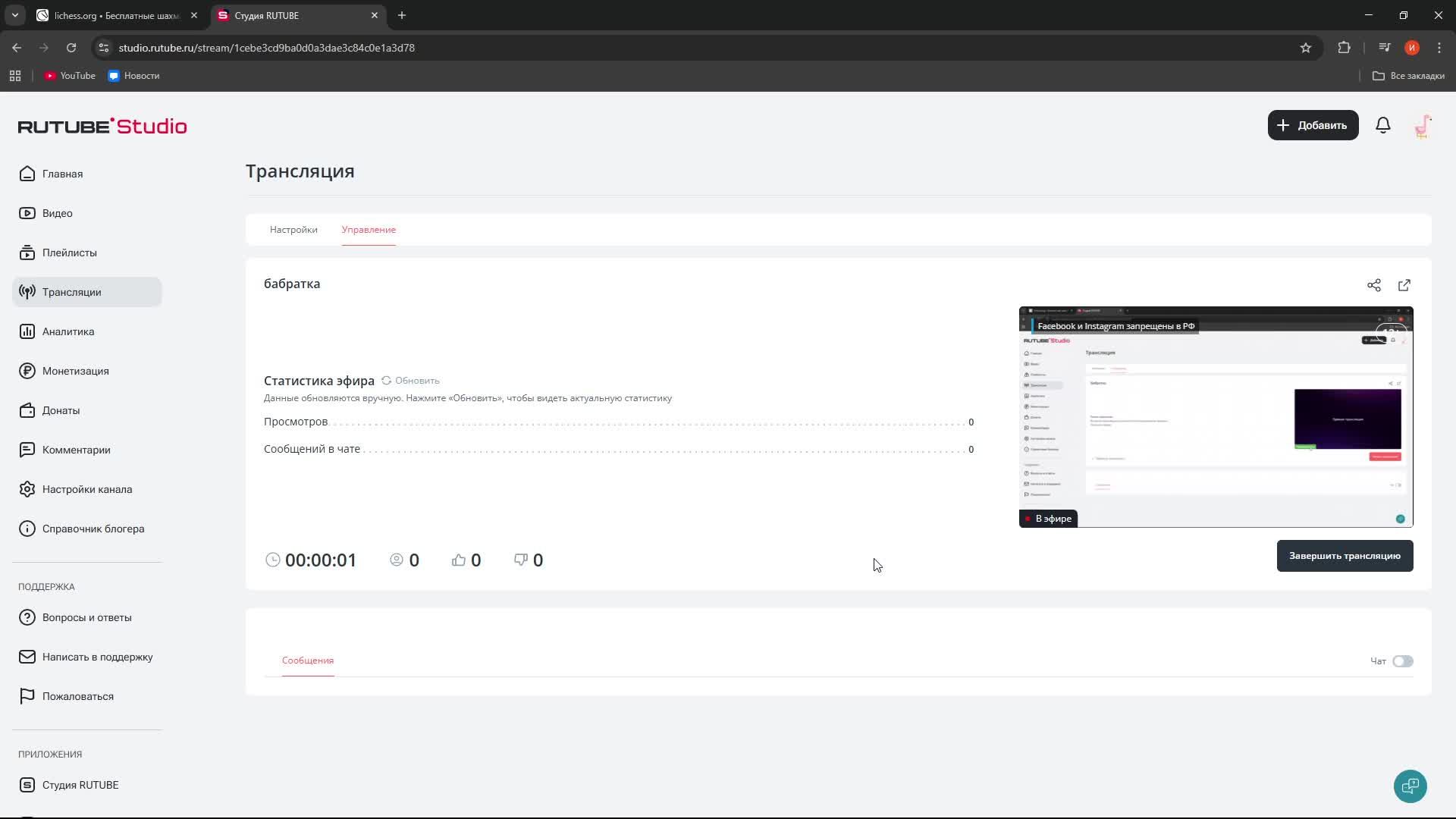Go to Монетизация section
Screen dimensions: 1456x819
[x=75, y=371]
